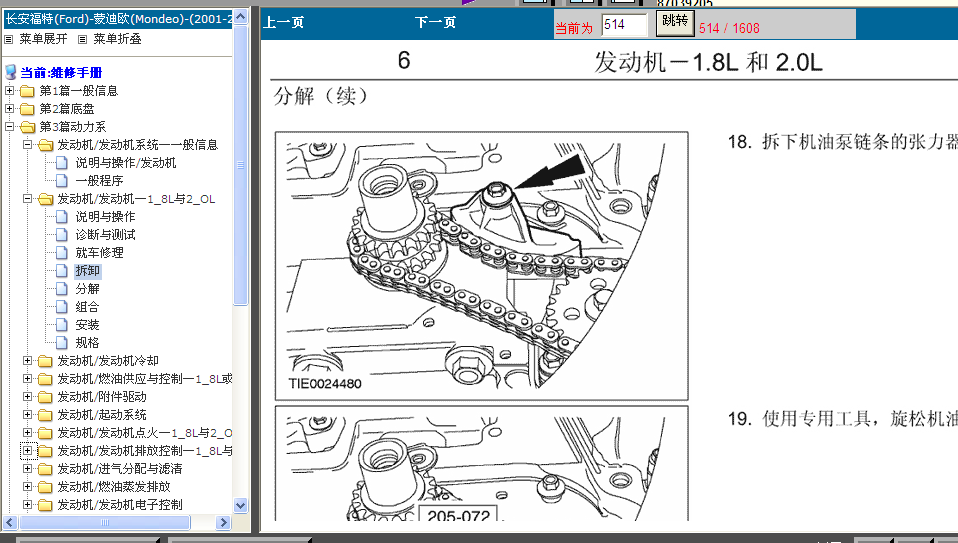Viewport: 958px width, 543px height.
Task: Click folder icon of 发动机/发动机冷却
Action: [x=45, y=361]
